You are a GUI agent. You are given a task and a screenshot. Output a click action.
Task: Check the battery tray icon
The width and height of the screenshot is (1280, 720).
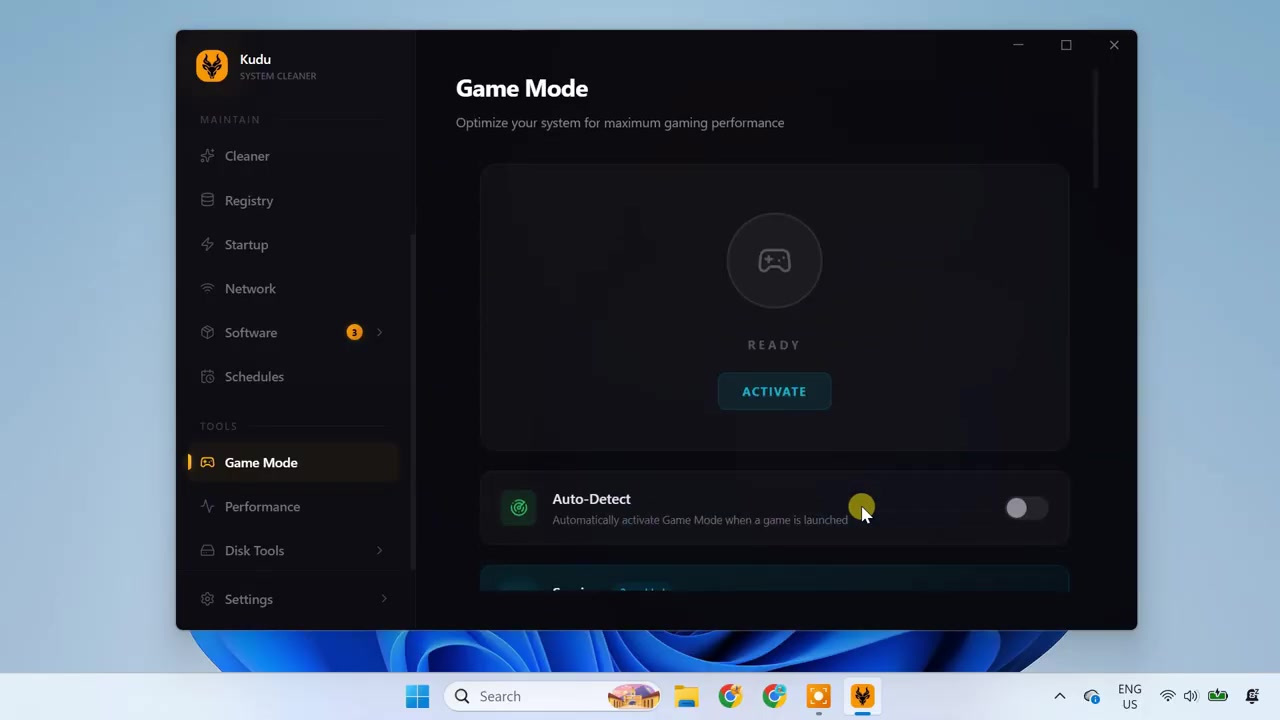point(1217,696)
